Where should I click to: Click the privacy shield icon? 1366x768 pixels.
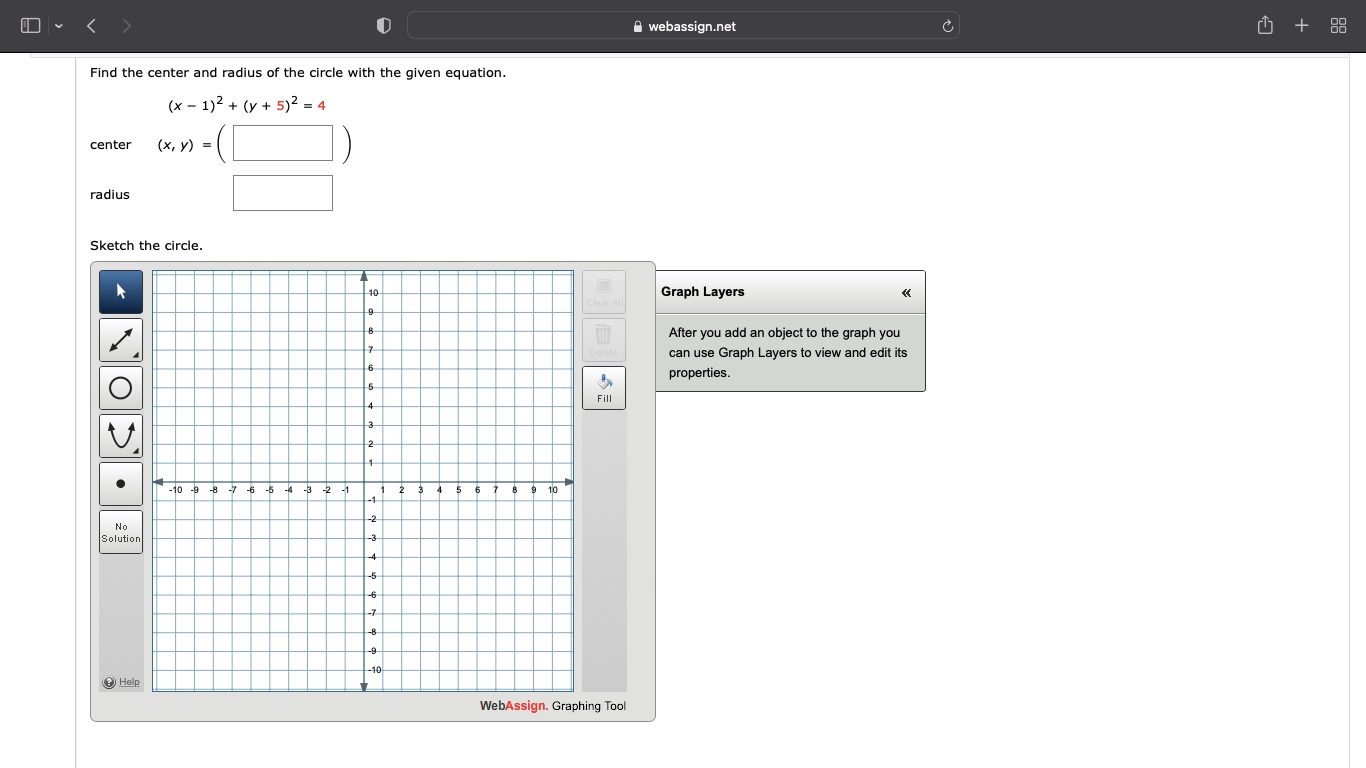[383, 26]
